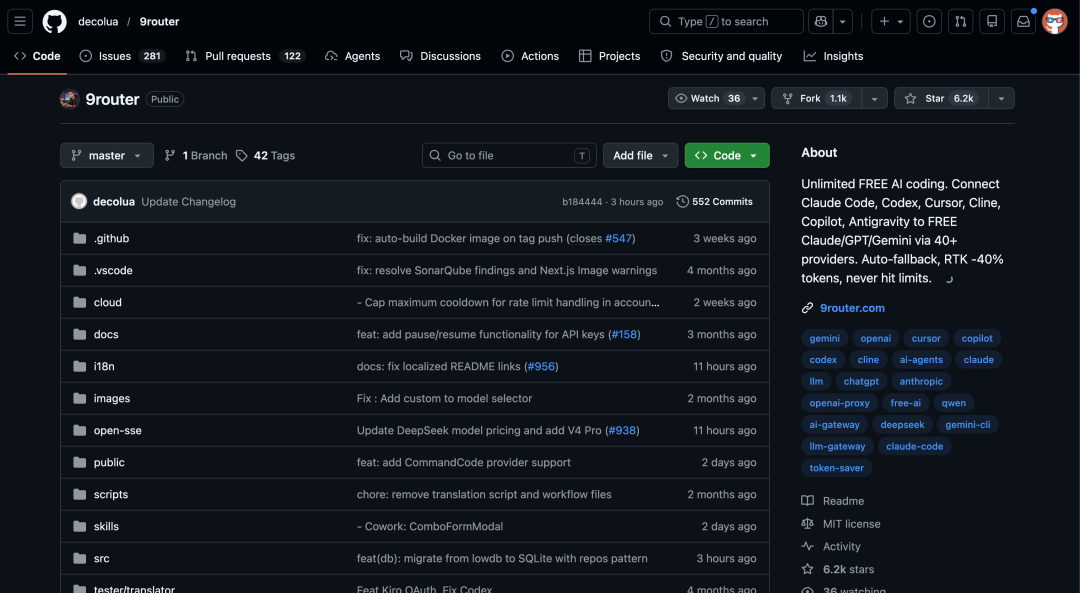Focus the Go to file field

[x=509, y=156]
